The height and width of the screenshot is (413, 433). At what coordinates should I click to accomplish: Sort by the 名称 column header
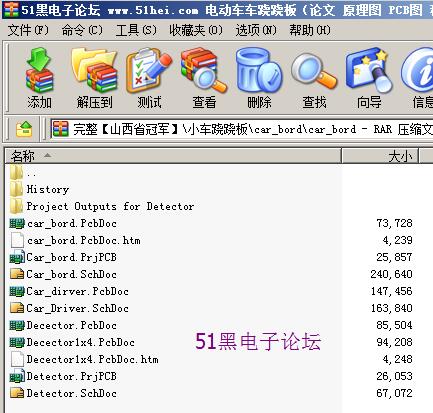(173, 156)
